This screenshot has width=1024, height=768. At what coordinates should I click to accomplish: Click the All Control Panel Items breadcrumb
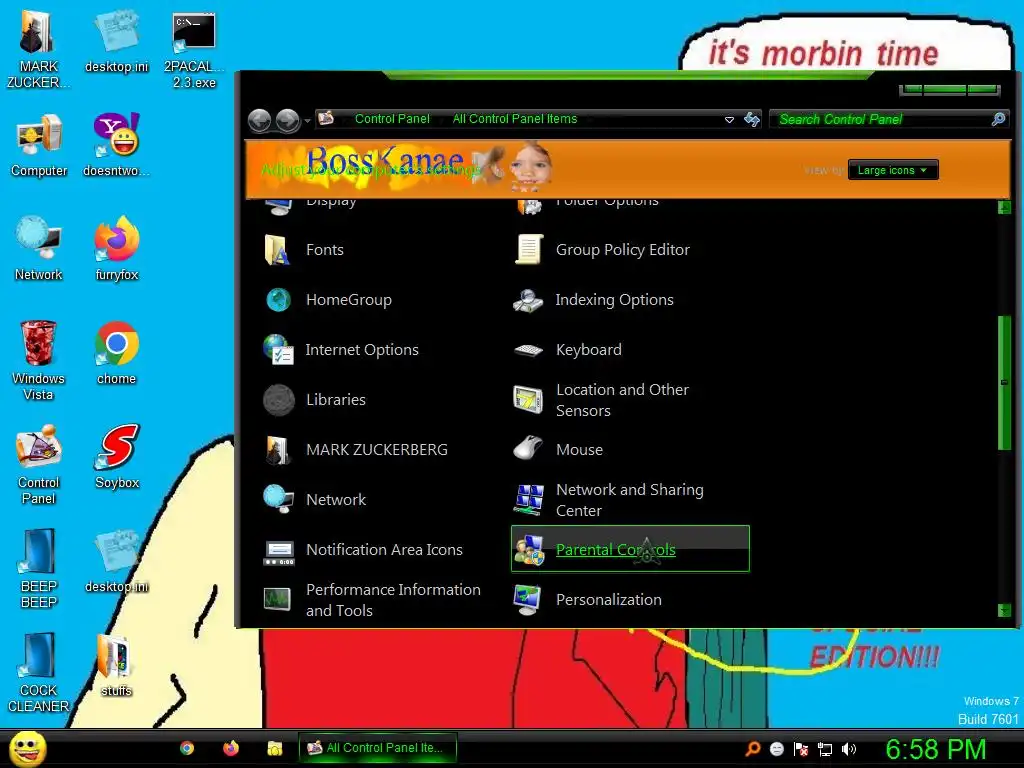(515, 119)
